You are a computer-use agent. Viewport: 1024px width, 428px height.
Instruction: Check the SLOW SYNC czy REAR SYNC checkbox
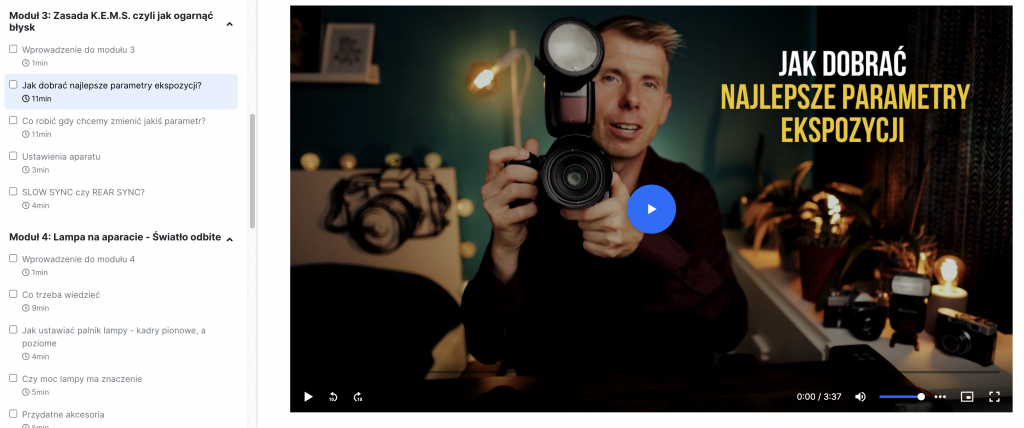(13, 191)
